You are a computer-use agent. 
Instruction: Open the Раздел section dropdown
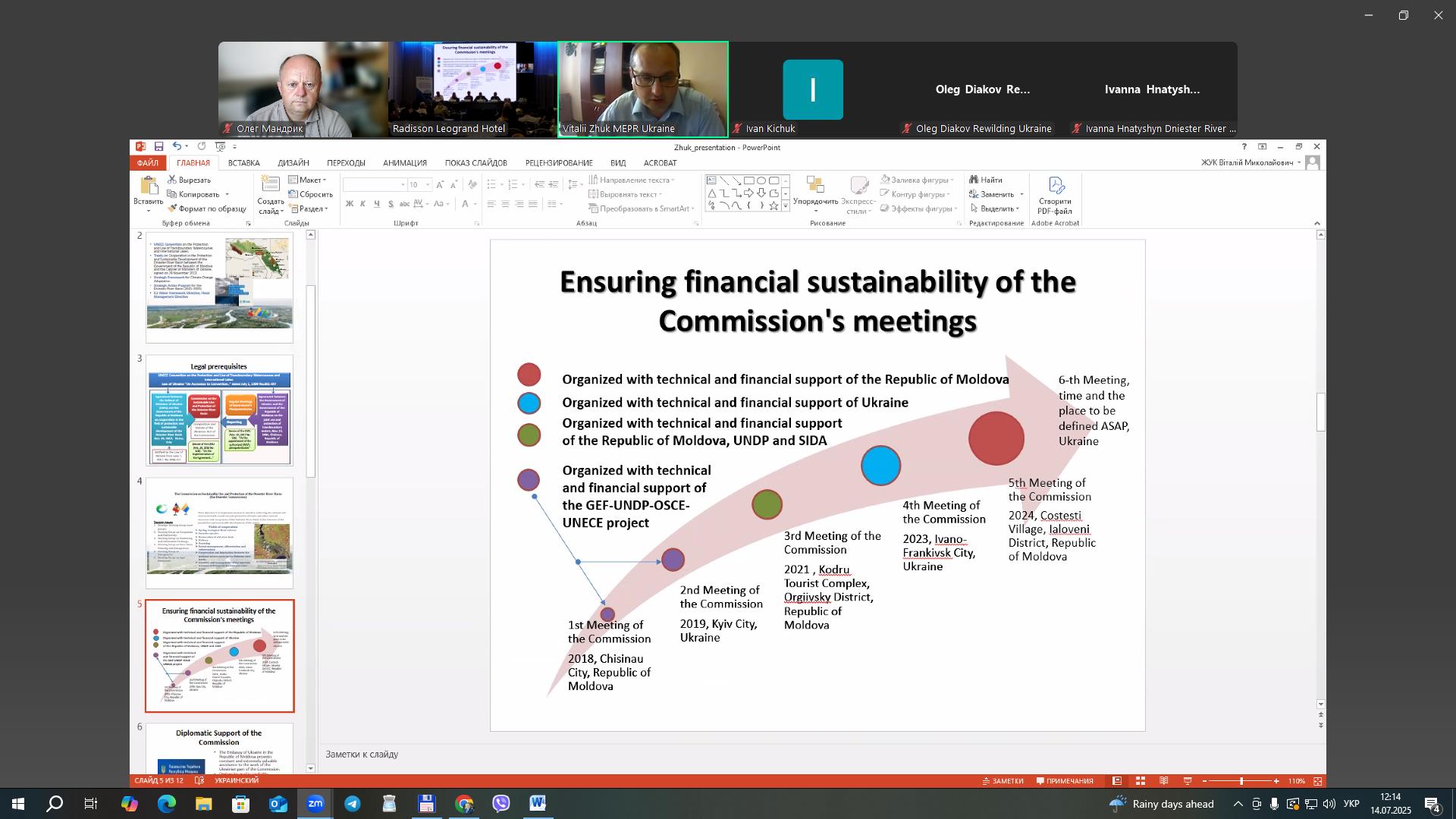tap(308, 209)
